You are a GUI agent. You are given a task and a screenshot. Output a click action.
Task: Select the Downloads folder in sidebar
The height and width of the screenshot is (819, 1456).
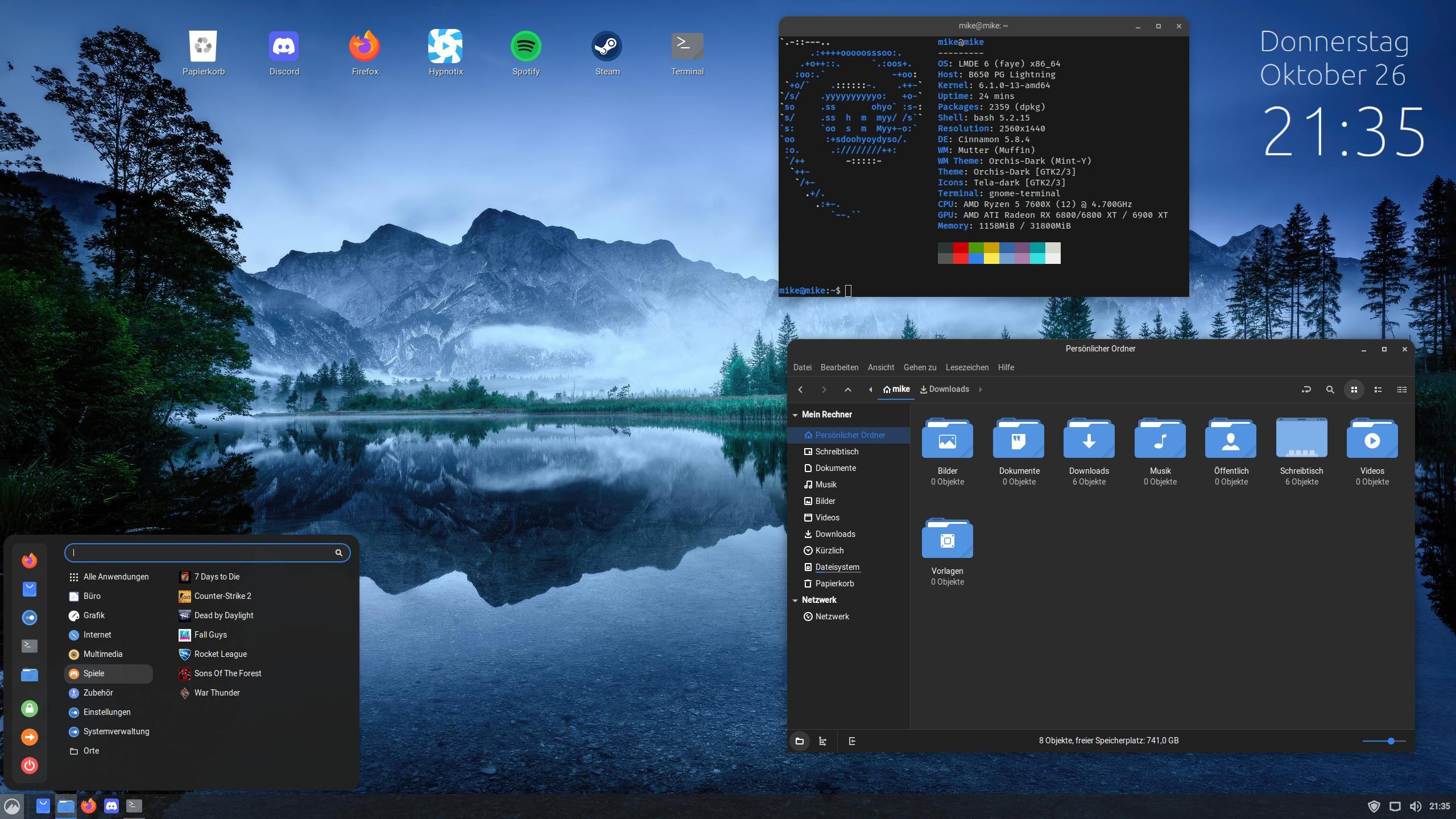pos(834,534)
